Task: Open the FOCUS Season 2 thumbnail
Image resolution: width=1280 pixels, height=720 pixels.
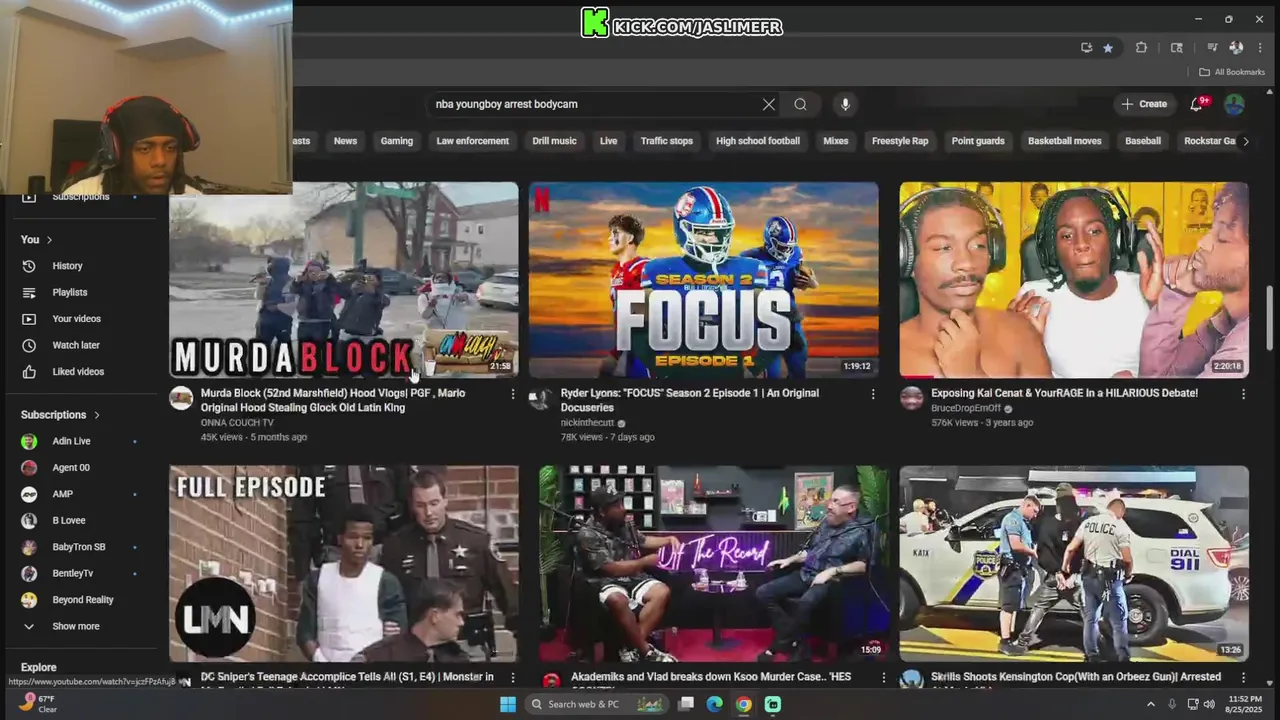Action: pyautogui.click(x=704, y=280)
